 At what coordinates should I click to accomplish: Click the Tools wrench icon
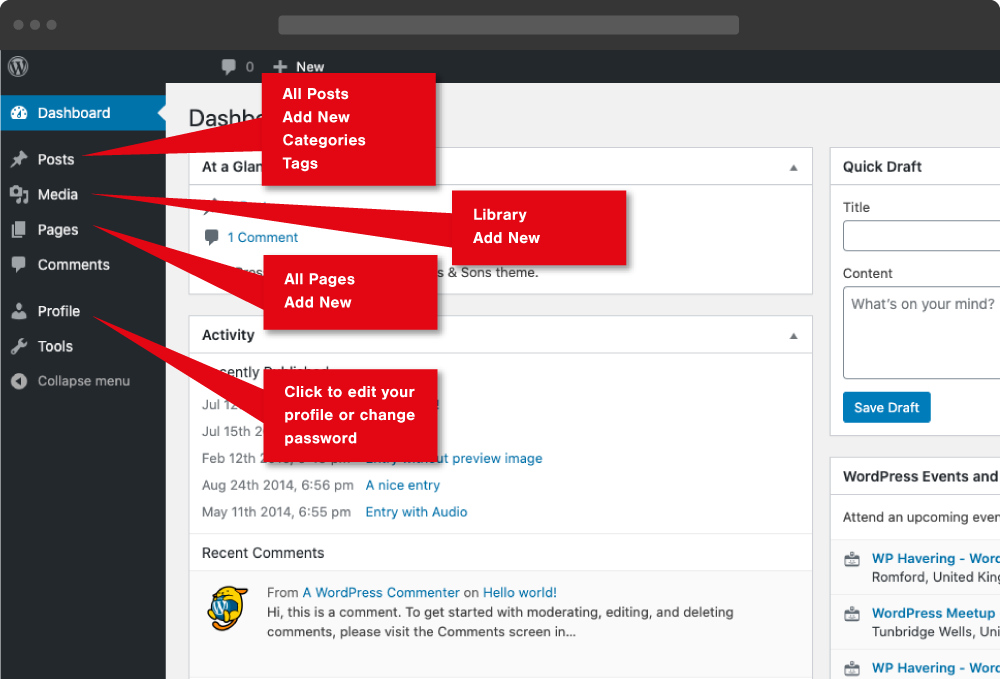pos(19,346)
